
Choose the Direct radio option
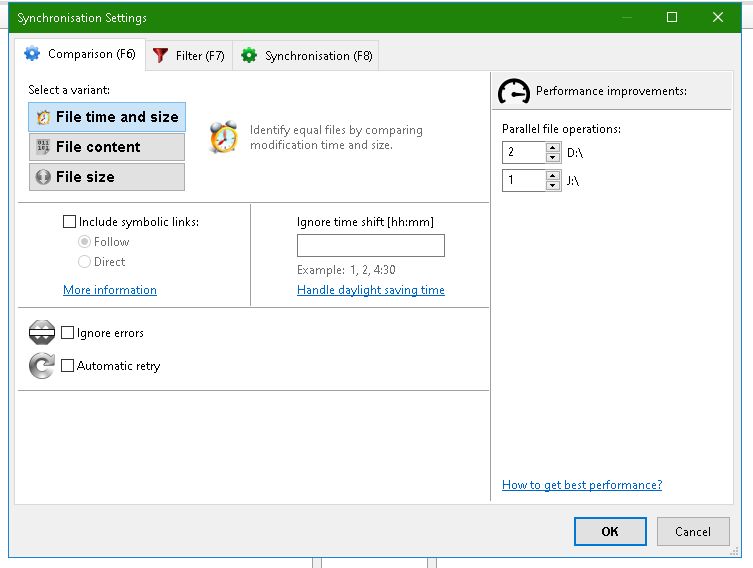[84, 262]
